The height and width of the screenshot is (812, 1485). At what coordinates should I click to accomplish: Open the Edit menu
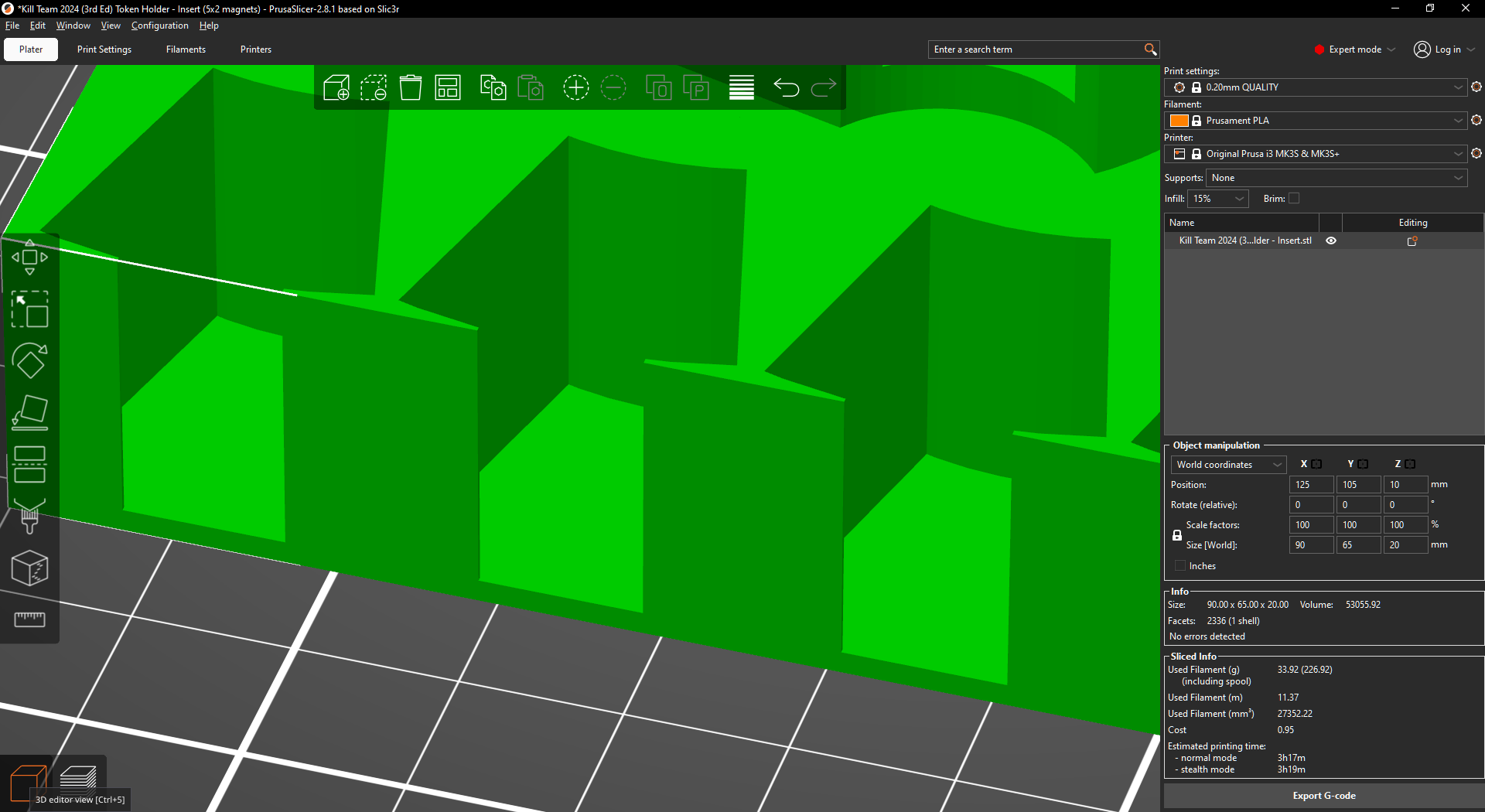[38, 26]
